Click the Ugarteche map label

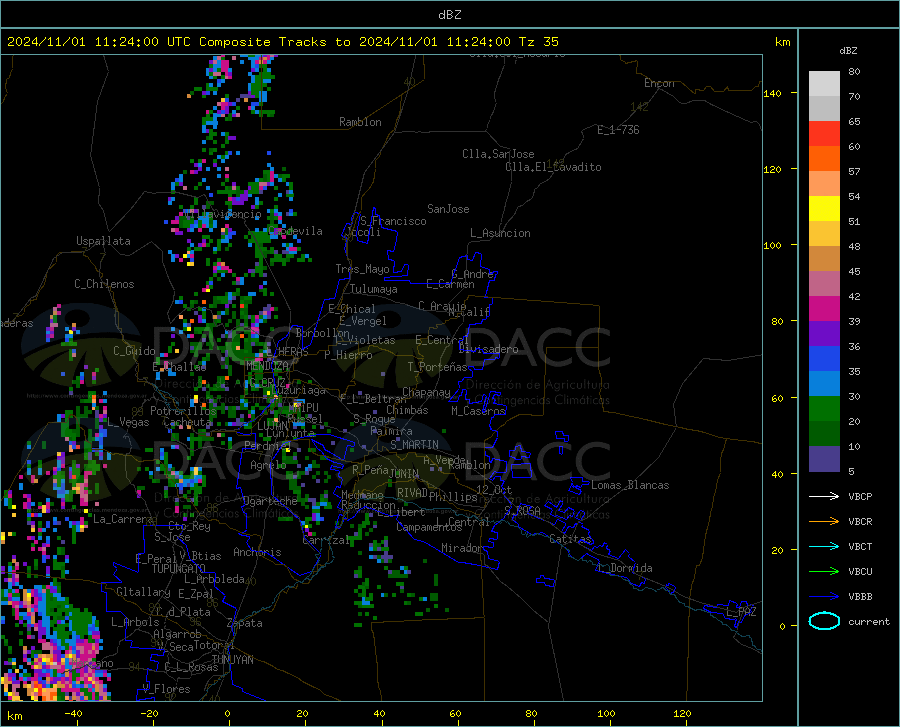(x=270, y=501)
